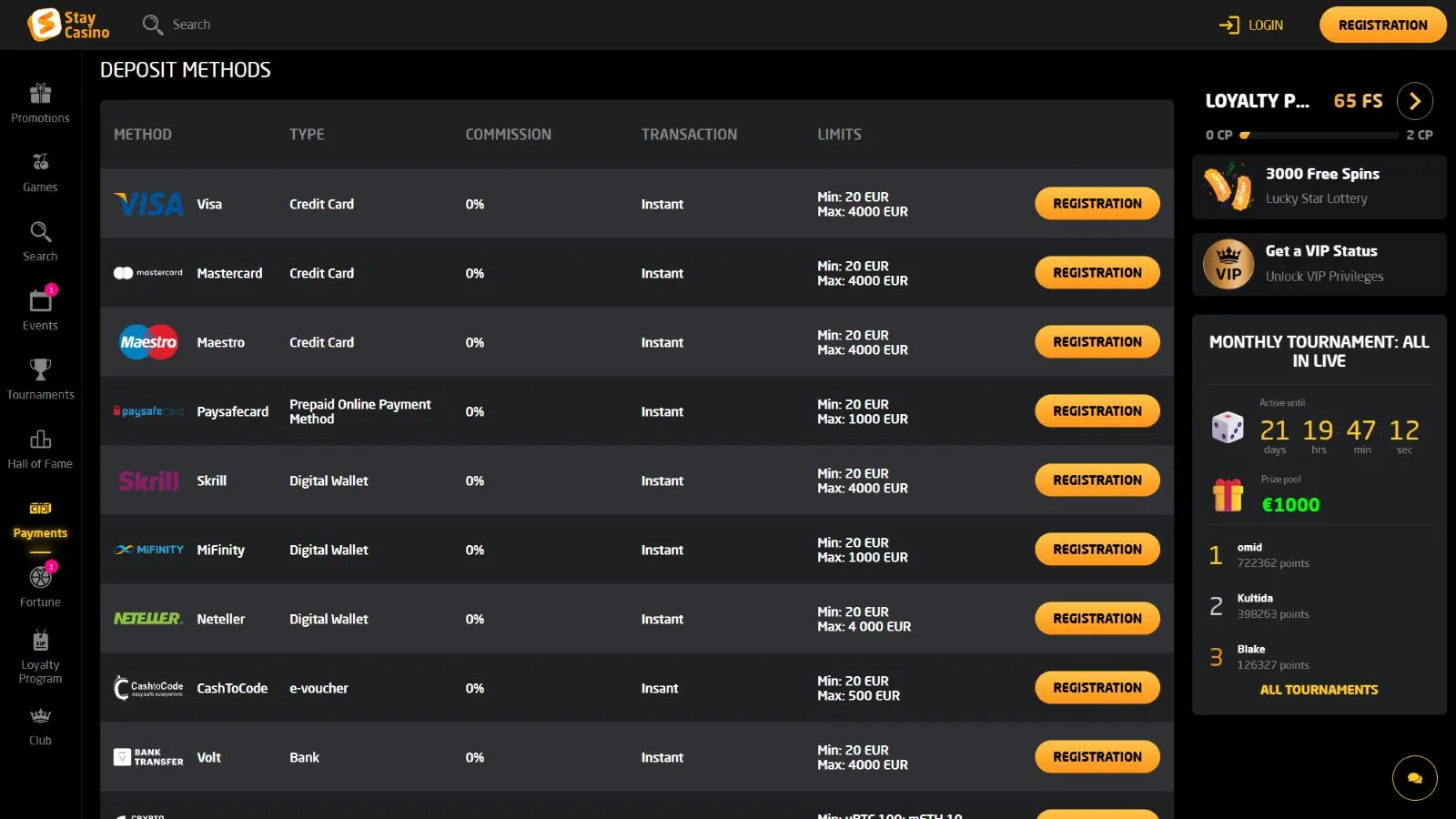This screenshot has width=1456, height=819.
Task: Click the Events calendar icon
Action: click(40, 301)
